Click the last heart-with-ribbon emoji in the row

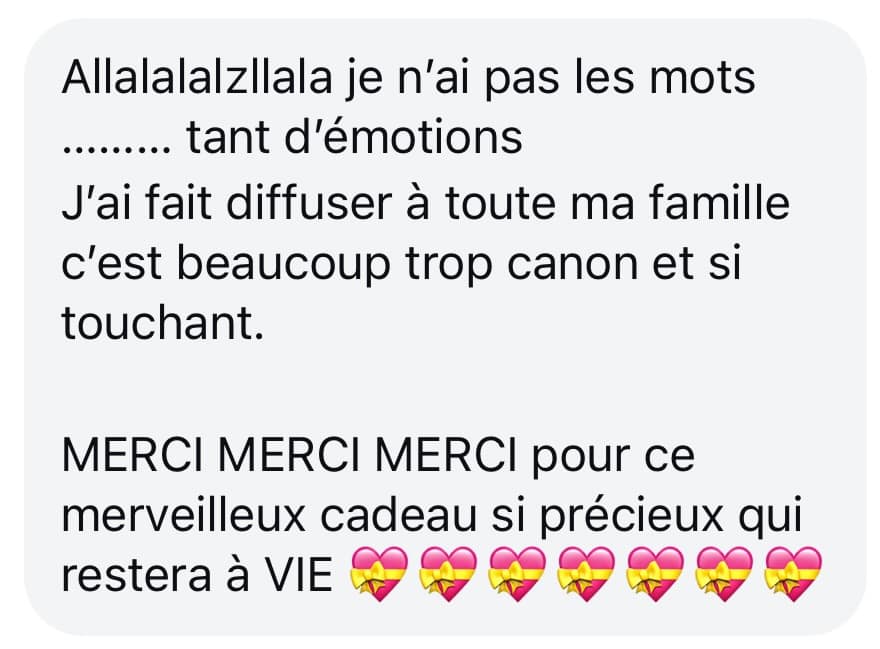793,574
